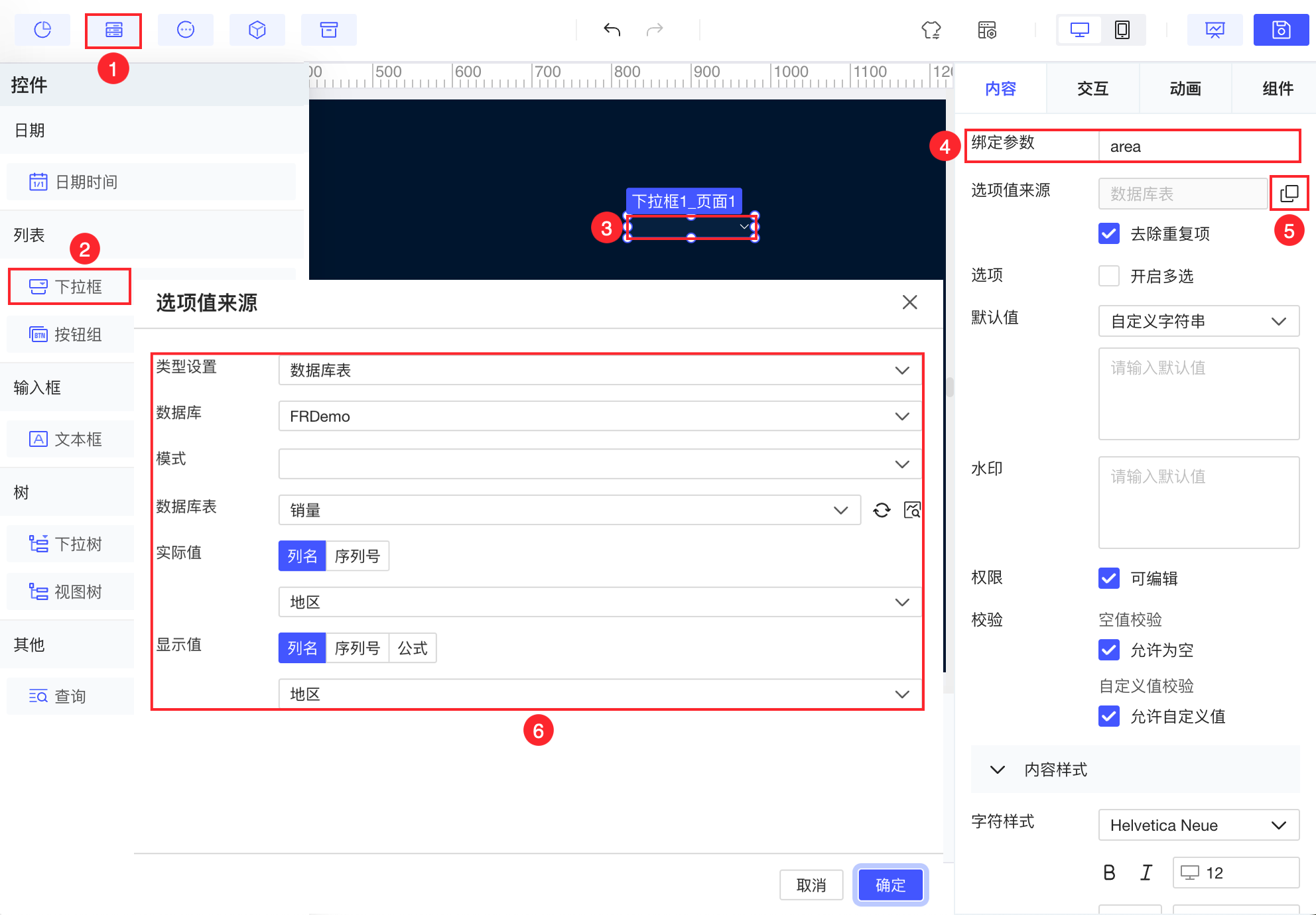Click 绑定参数 area input field
This screenshot has height=915, width=1316.
[x=1198, y=147]
